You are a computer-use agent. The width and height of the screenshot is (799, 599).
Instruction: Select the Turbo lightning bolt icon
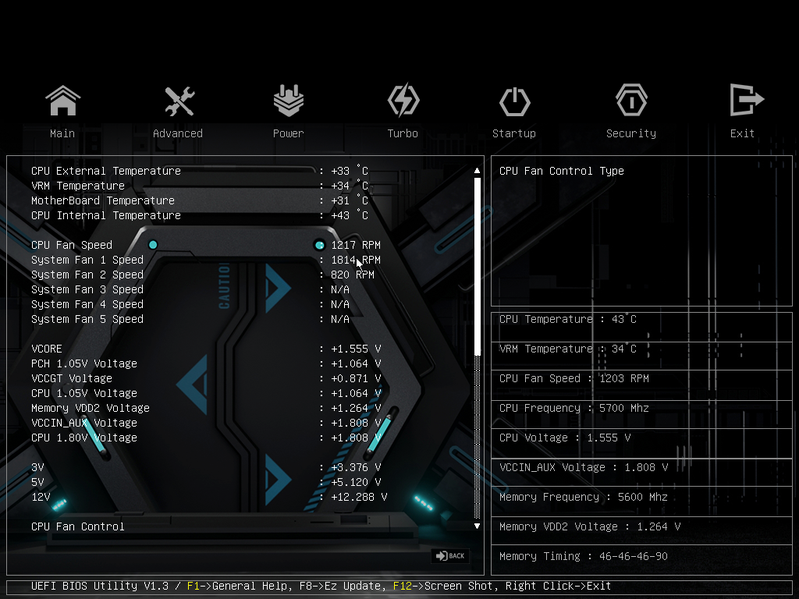pyautogui.click(x=403, y=100)
